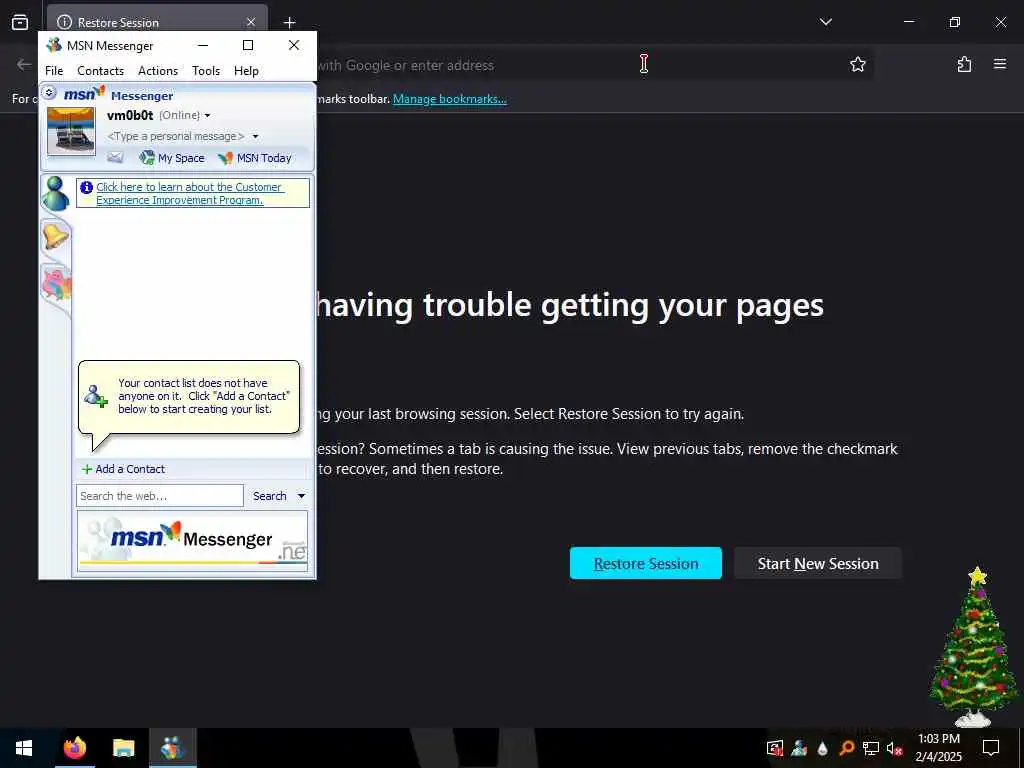Open My Space from the Messenger header
1024x768 pixels.
pos(172,158)
